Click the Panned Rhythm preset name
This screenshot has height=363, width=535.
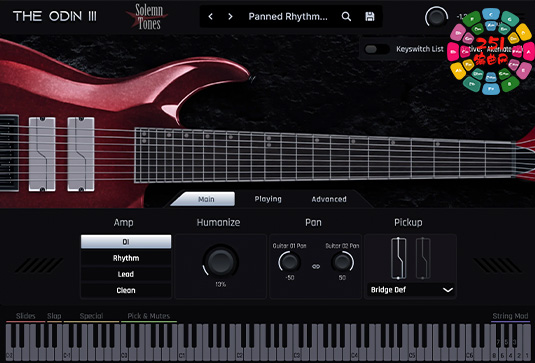[288, 16]
